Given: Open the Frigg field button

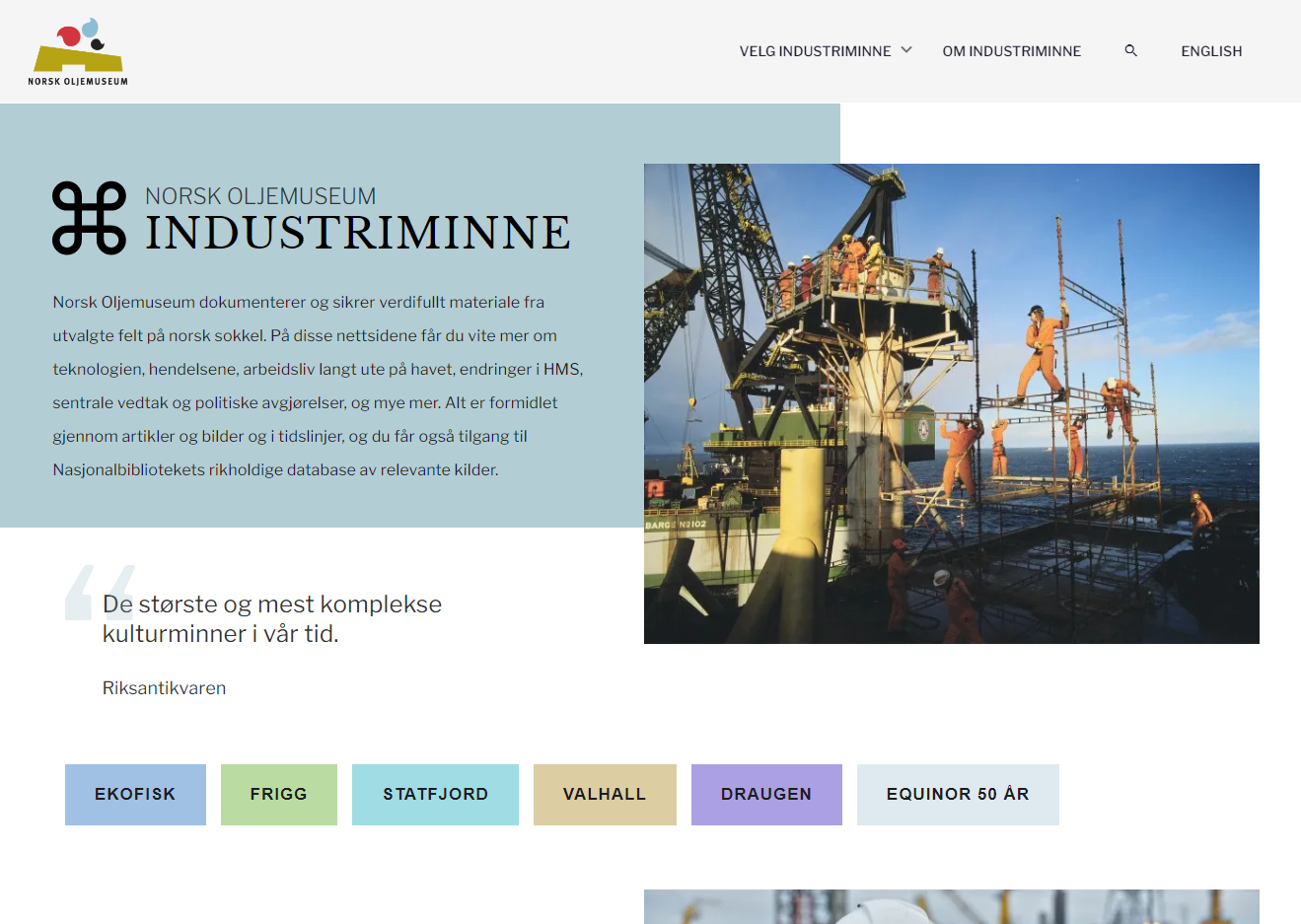Looking at the screenshot, I should [x=279, y=795].
